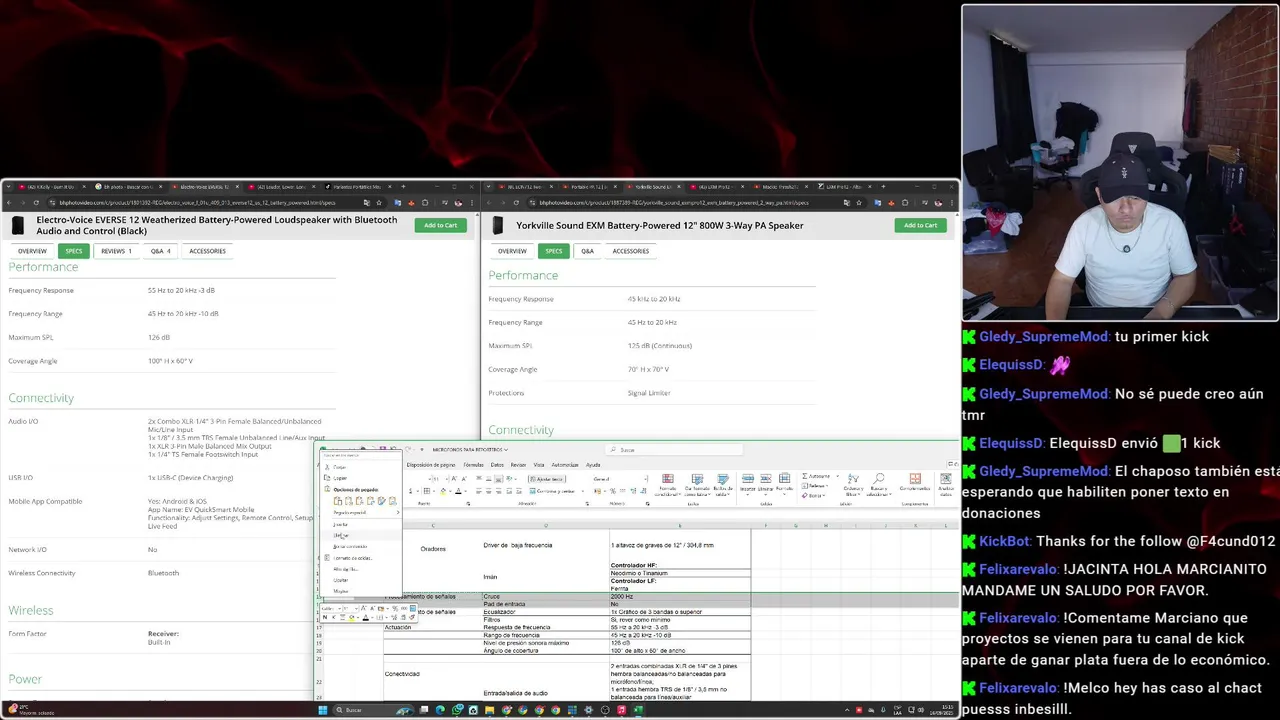Open the Revisar ribbon tab in Excel
Viewport: 1280px width, 720px height.
click(518, 465)
